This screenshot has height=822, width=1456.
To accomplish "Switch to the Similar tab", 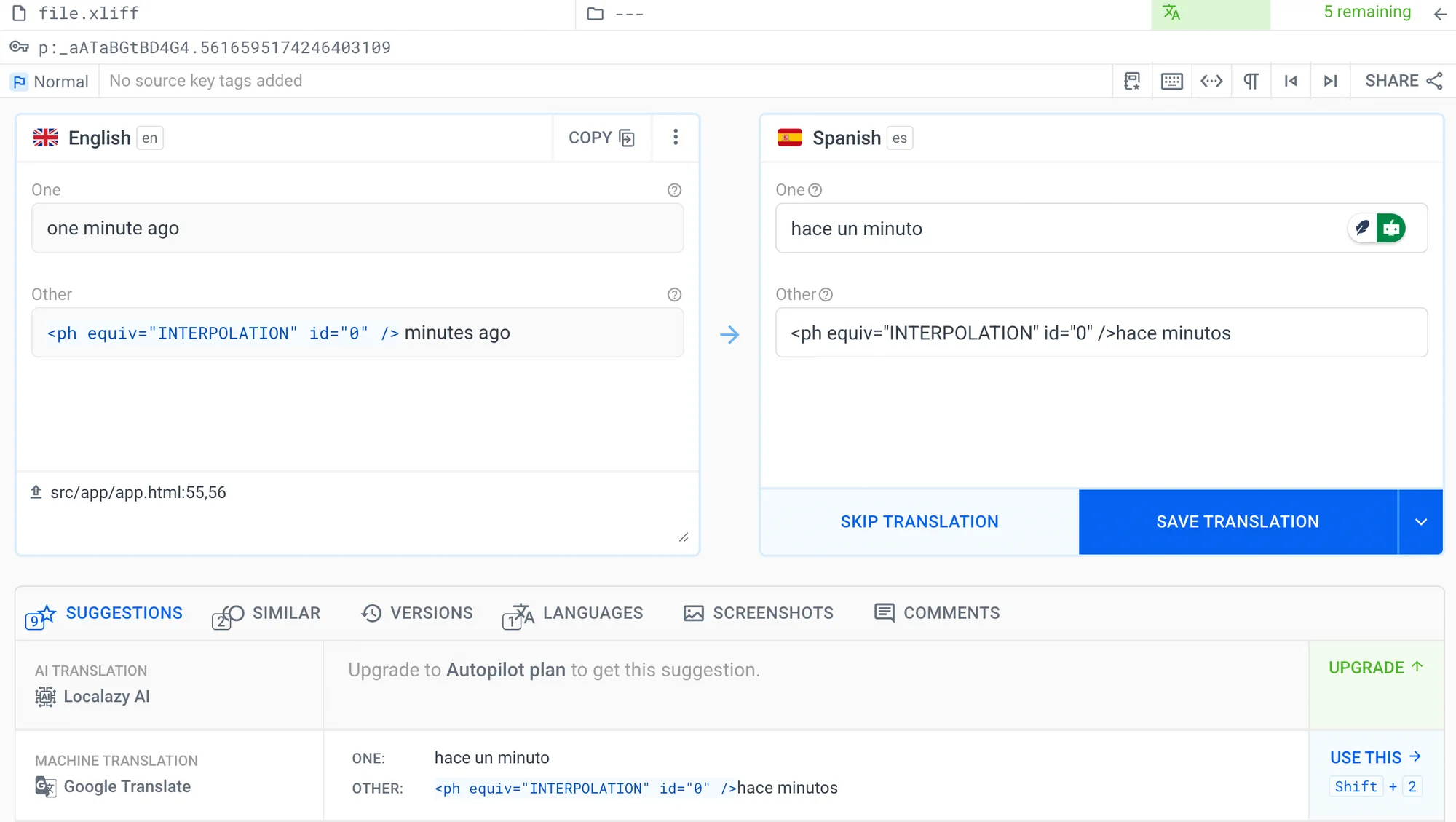I will click(x=267, y=614).
